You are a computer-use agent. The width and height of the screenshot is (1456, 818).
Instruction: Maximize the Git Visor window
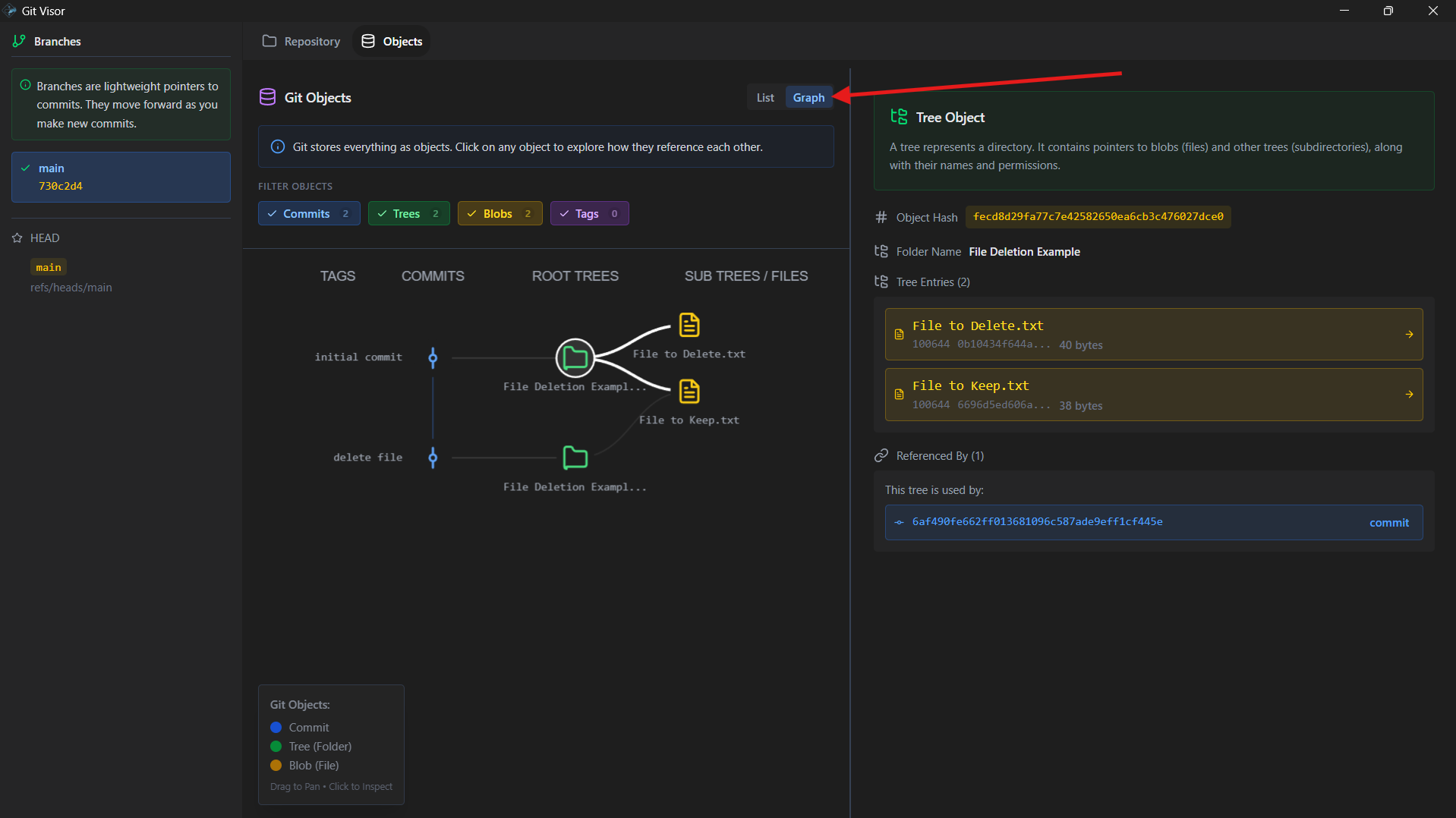coord(1388,11)
